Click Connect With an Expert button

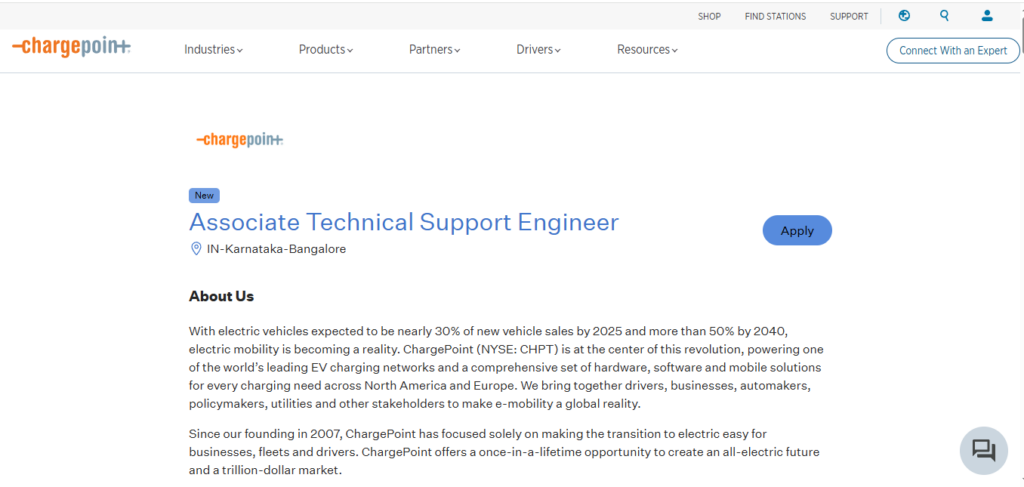(x=953, y=50)
